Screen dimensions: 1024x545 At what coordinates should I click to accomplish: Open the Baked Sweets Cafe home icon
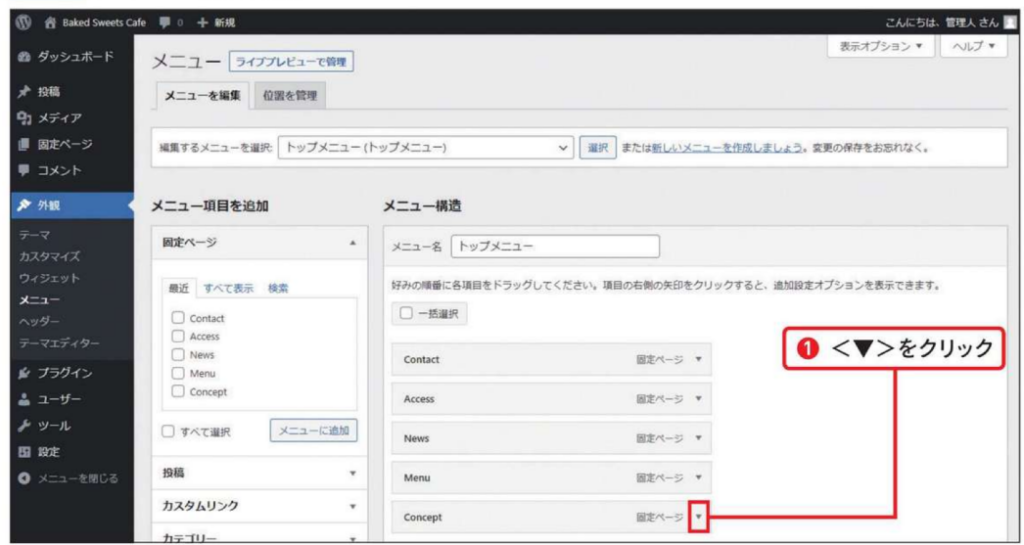pyautogui.click(x=48, y=22)
